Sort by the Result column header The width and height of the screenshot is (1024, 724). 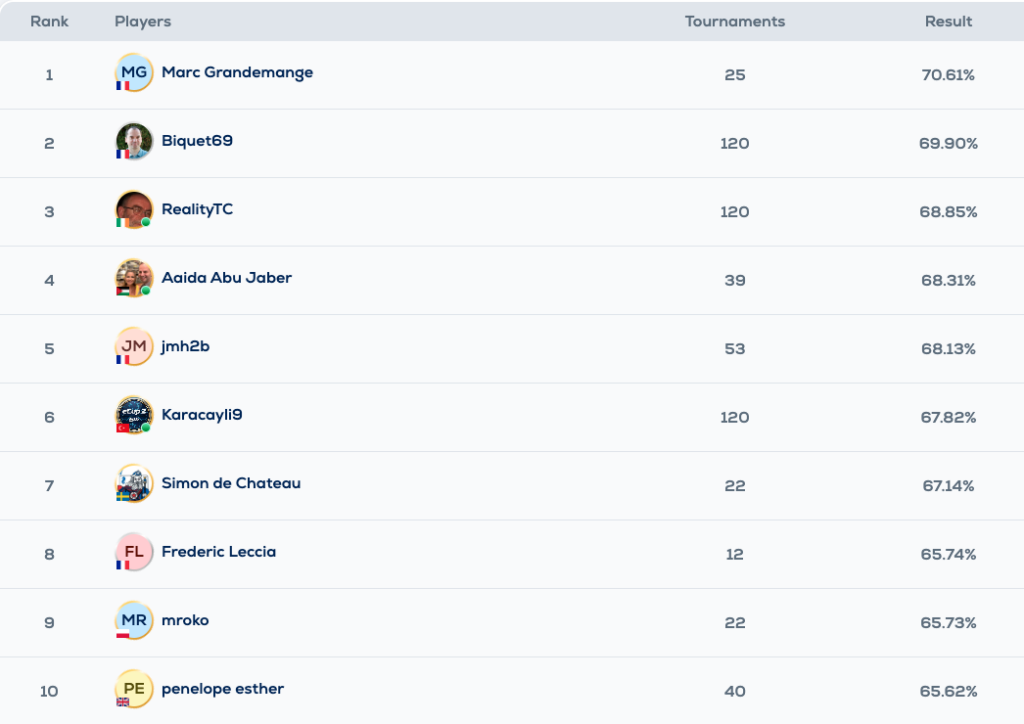948,21
